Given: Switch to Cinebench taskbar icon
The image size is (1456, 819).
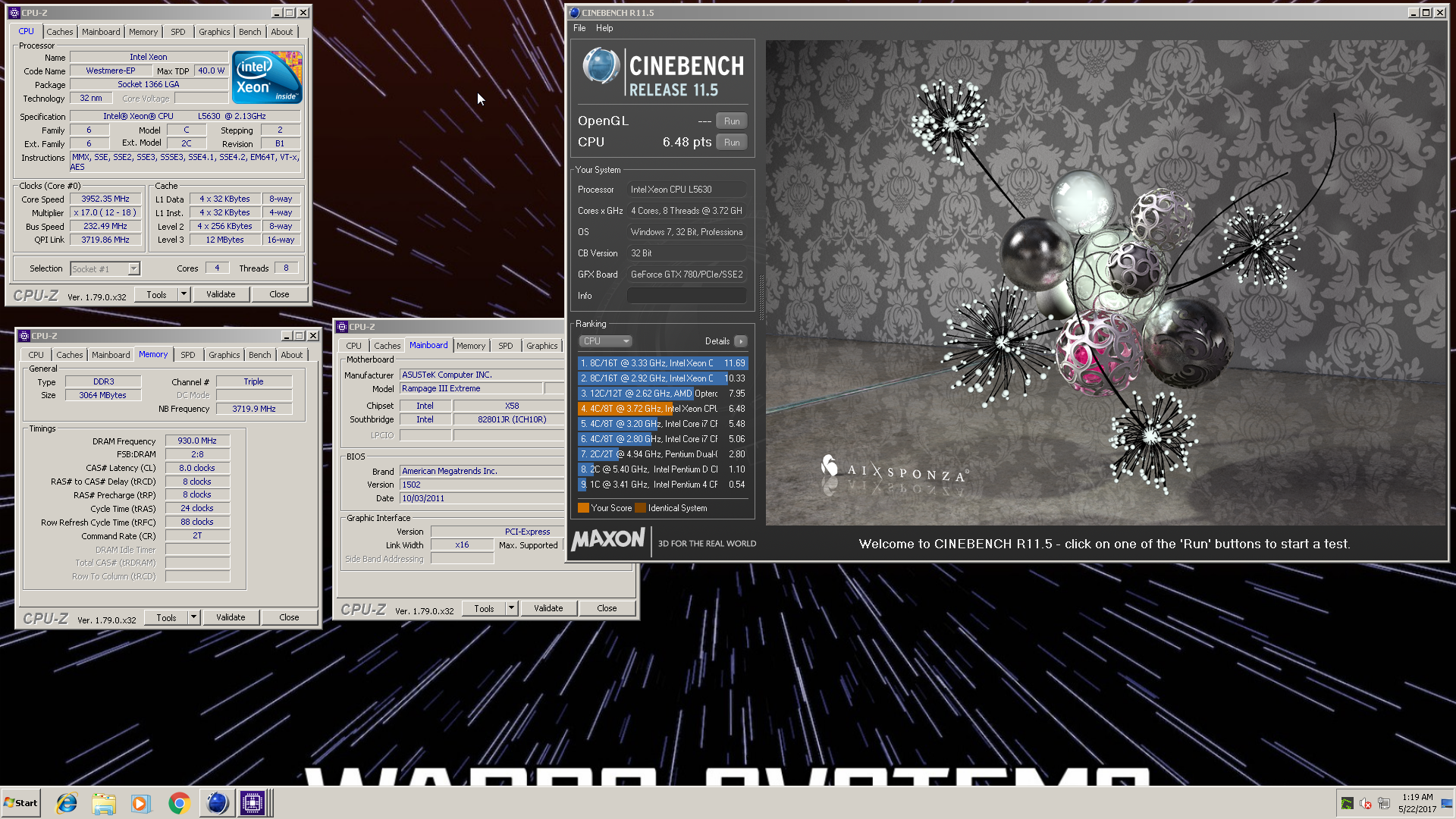Looking at the screenshot, I should coord(217,802).
